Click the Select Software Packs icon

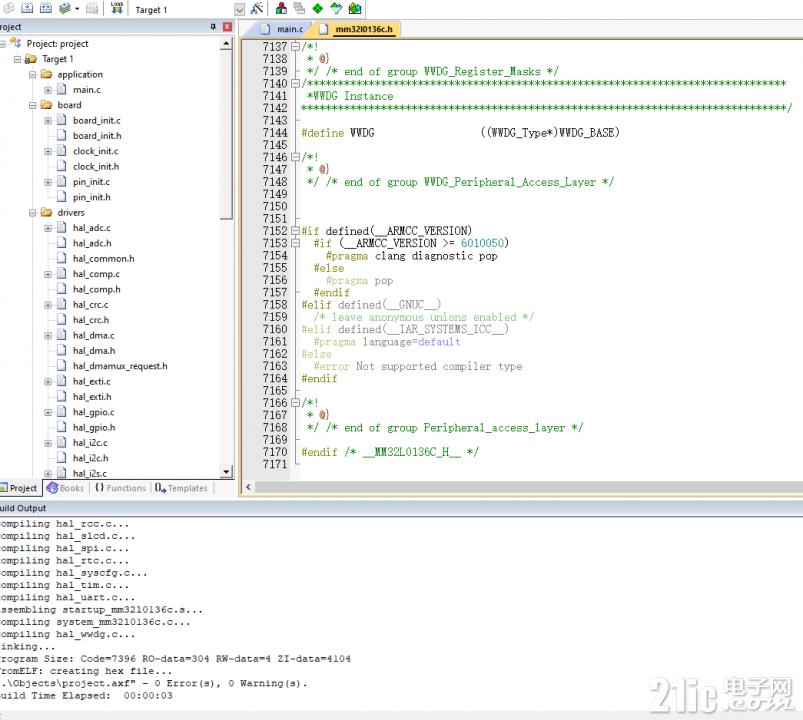336,8
